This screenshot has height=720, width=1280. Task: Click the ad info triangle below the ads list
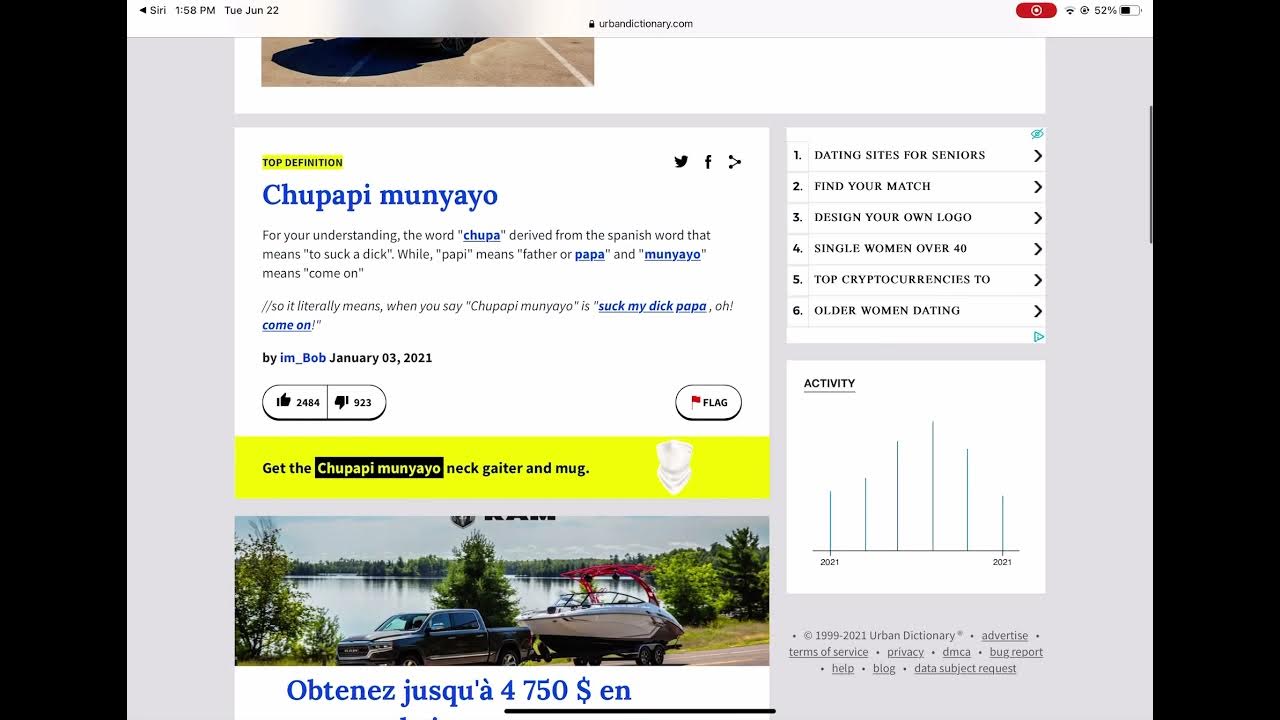(x=1038, y=337)
